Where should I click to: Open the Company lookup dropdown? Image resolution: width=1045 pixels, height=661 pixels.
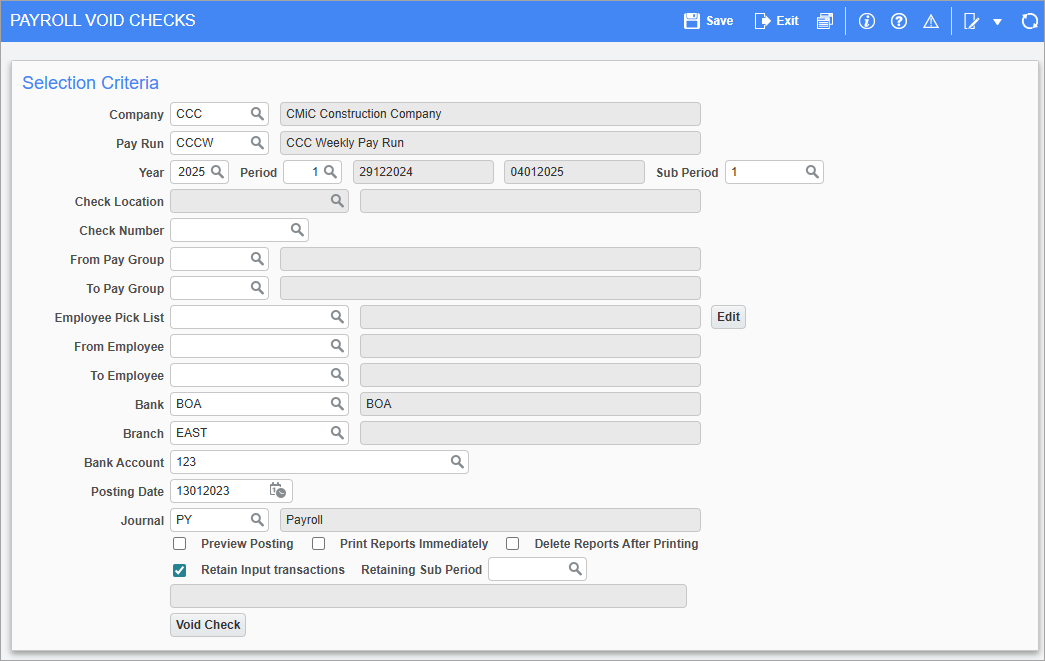pyautogui.click(x=258, y=113)
